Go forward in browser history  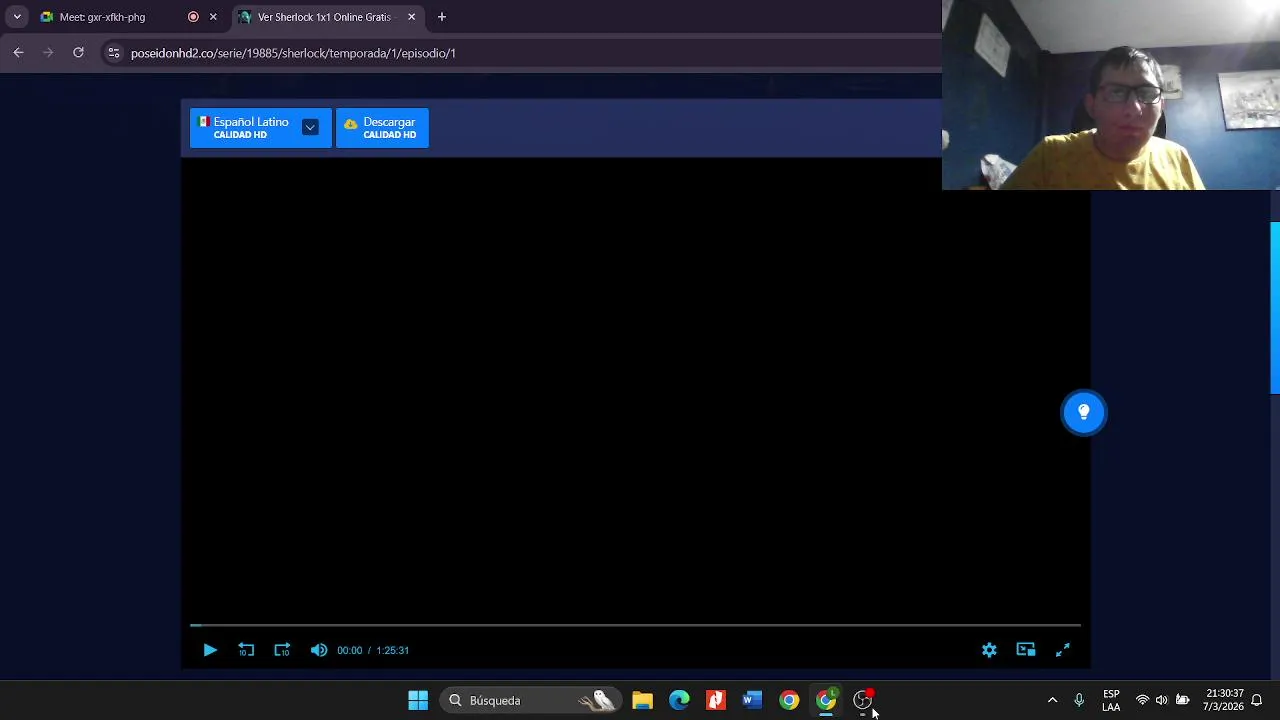tap(48, 53)
